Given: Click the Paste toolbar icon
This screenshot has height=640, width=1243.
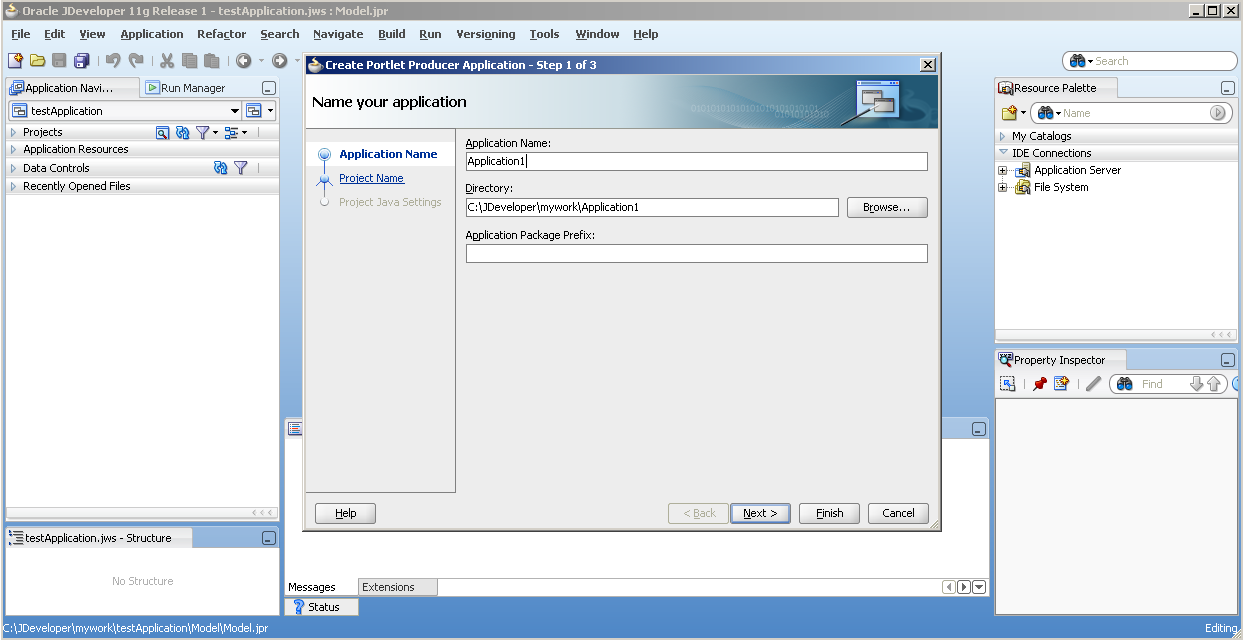Looking at the screenshot, I should 211,61.
